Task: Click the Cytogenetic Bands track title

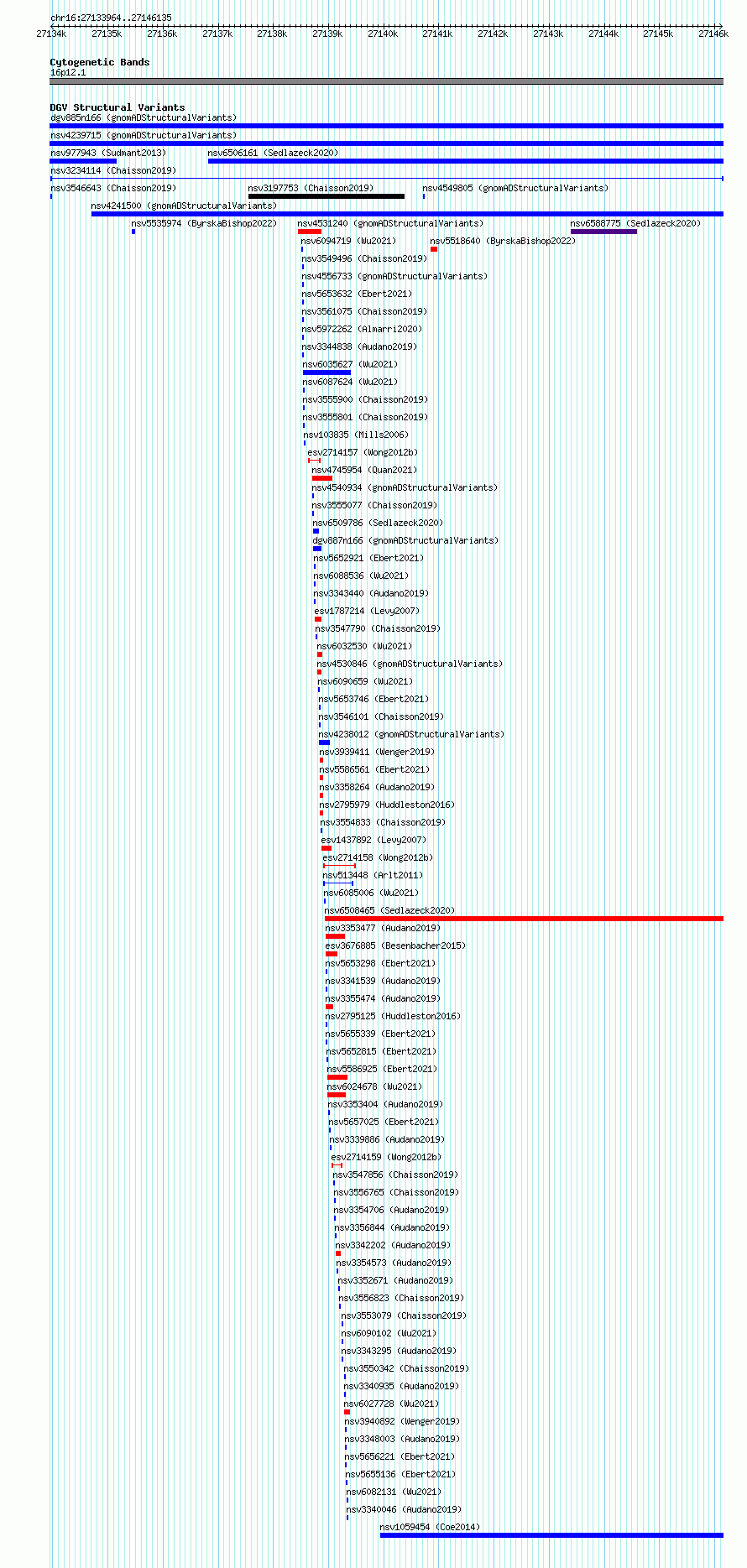Action: [x=100, y=62]
